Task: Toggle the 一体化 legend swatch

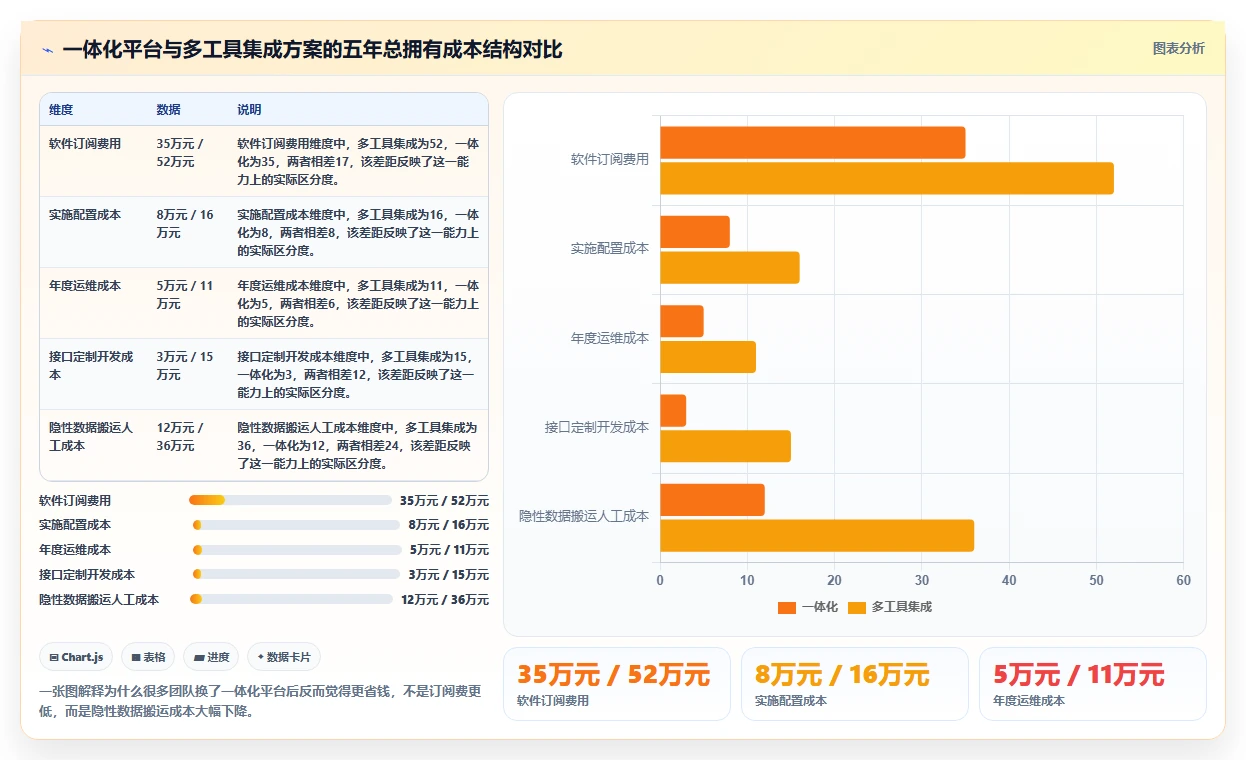Action: coord(787,607)
